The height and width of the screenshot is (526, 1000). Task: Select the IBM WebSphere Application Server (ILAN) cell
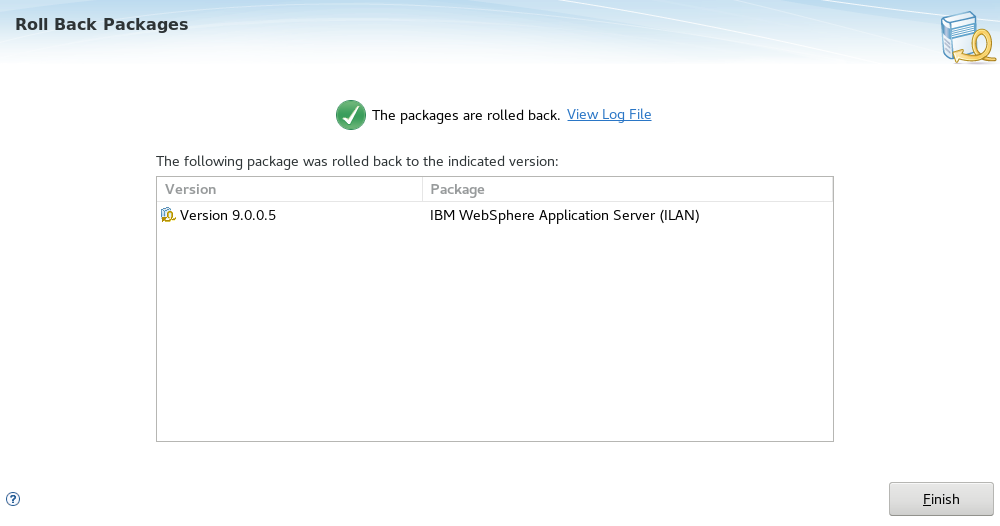(x=564, y=216)
